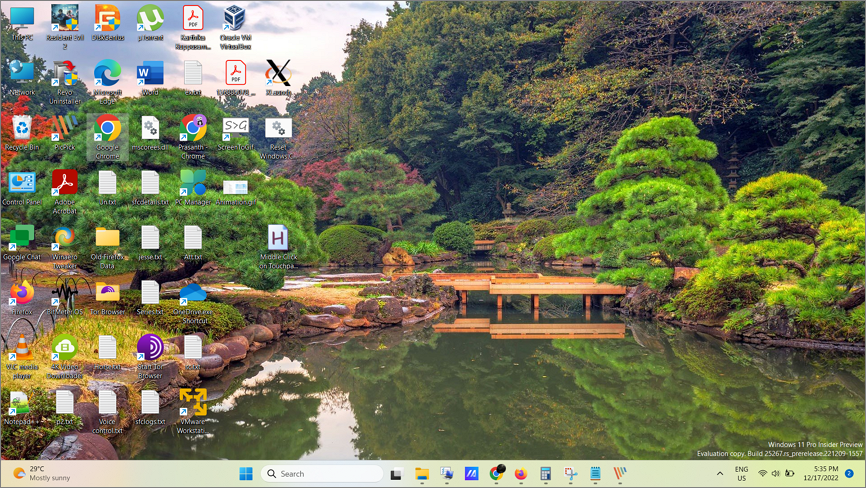The height and width of the screenshot is (488, 866).
Task: Select the PC Manager desktop shortcut
Action: point(193,188)
